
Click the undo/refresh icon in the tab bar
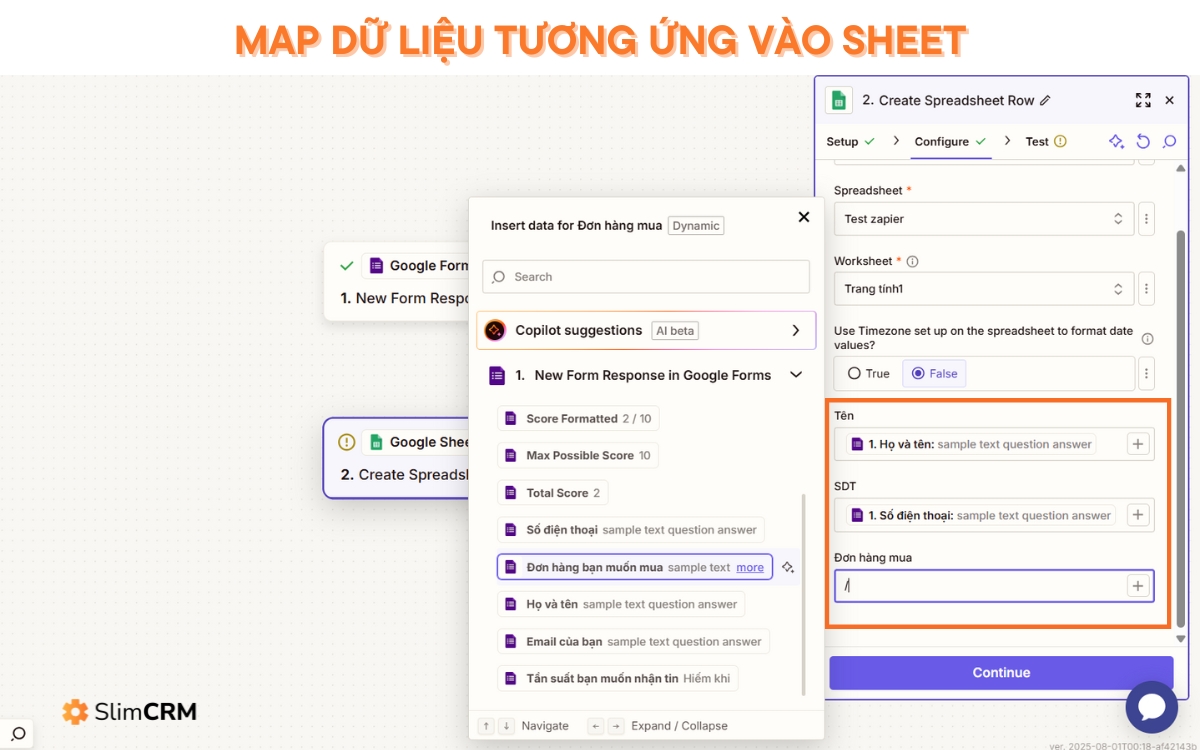[x=1143, y=141]
